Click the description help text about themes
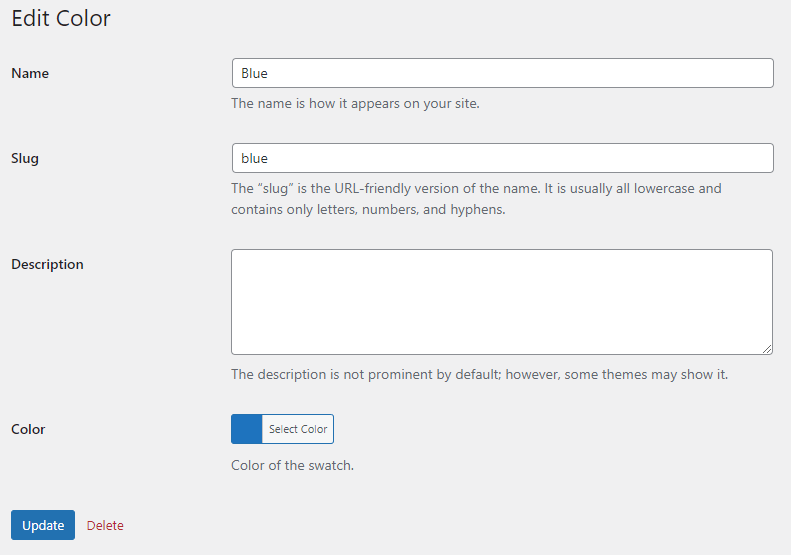This screenshot has height=555, width=791. pyautogui.click(x=479, y=375)
